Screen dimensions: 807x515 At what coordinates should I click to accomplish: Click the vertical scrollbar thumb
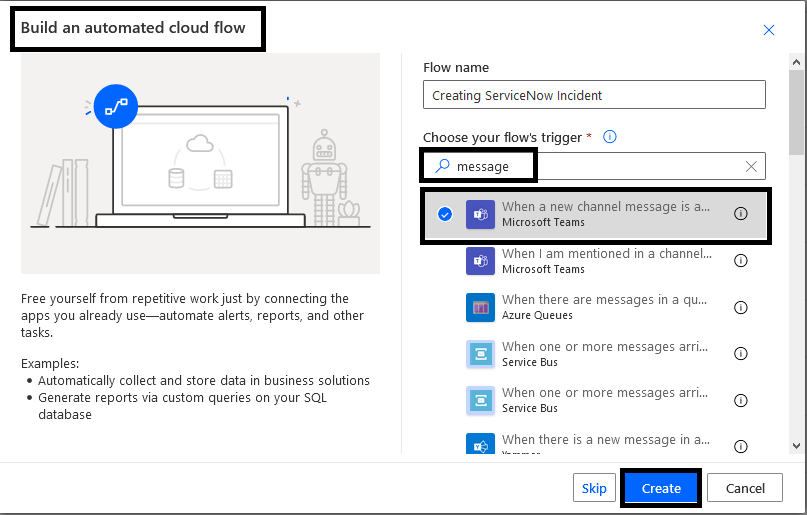pyautogui.click(x=796, y=112)
